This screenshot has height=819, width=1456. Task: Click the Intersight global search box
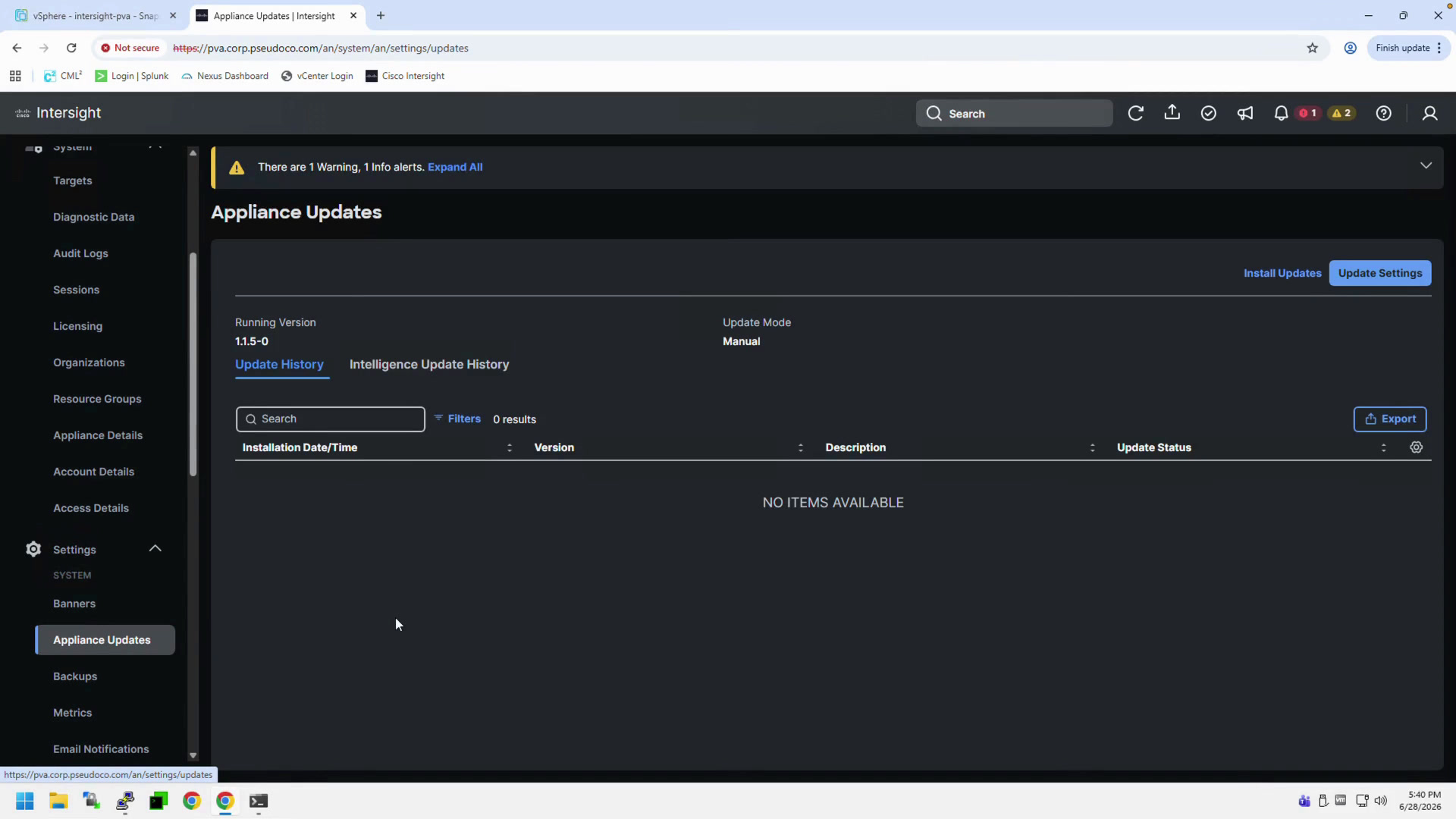(1015, 113)
